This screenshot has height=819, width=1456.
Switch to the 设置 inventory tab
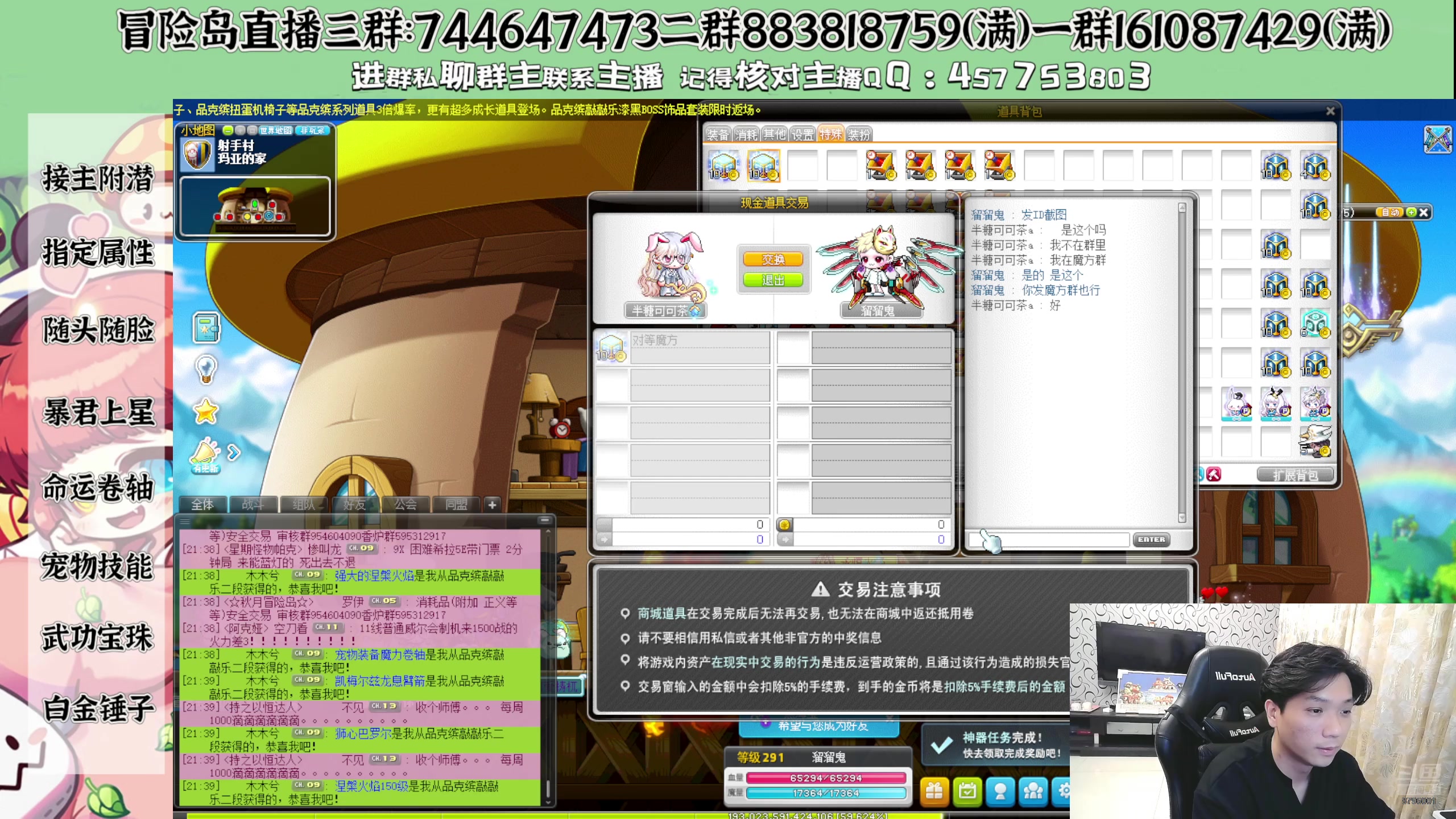(803, 135)
